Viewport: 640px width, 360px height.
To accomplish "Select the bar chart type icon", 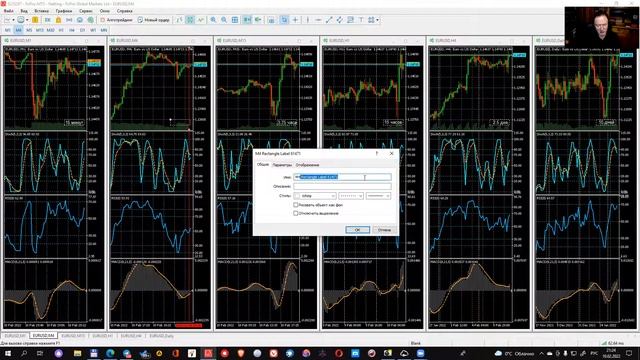I will tap(179, 20).
